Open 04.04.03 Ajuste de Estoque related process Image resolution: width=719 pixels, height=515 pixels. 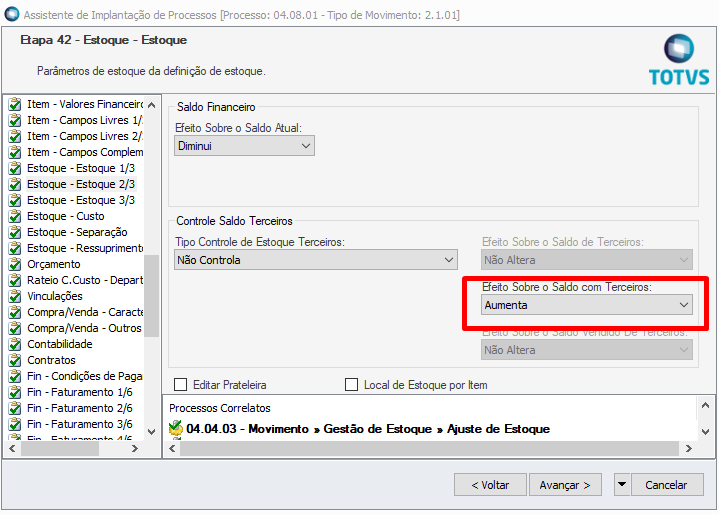pyautogui.click(x=368, y=429)
